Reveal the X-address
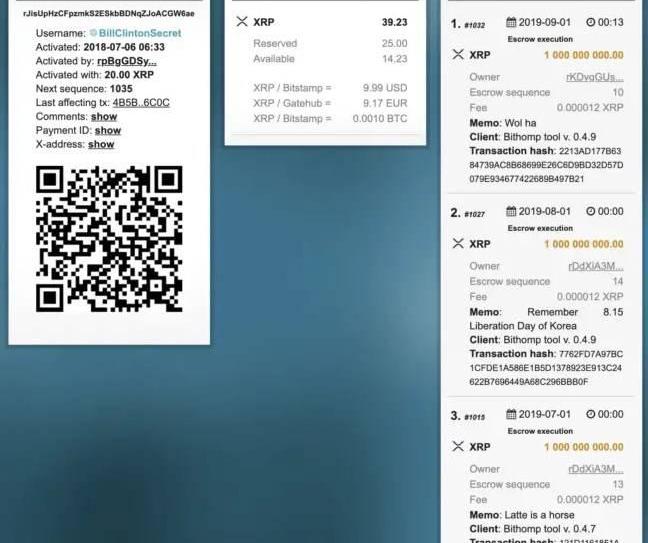Viewport: 648px width, 543px height. point(101,144)
